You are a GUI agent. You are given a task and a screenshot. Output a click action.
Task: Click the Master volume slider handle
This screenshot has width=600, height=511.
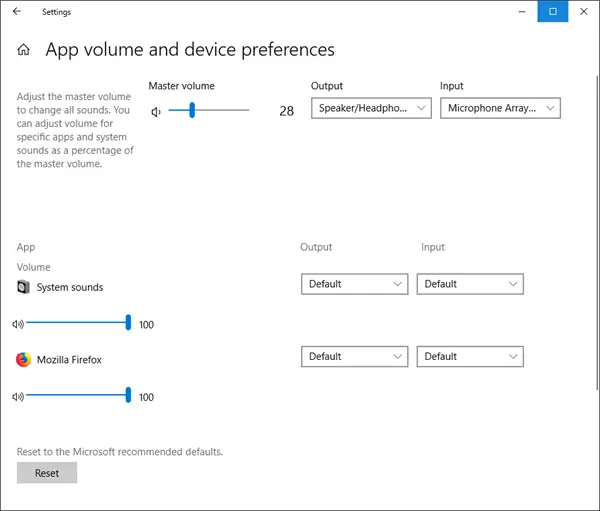[x=192, y=110]
